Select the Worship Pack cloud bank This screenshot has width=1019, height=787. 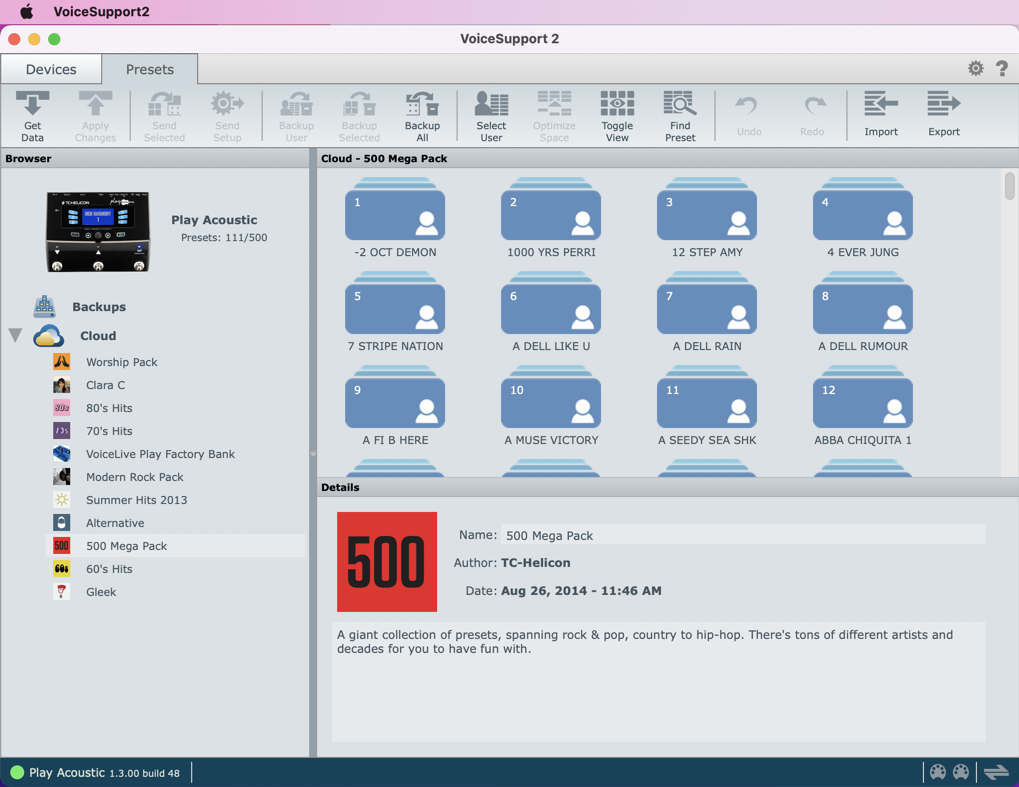pyautogui.click(x=121, y=362)
